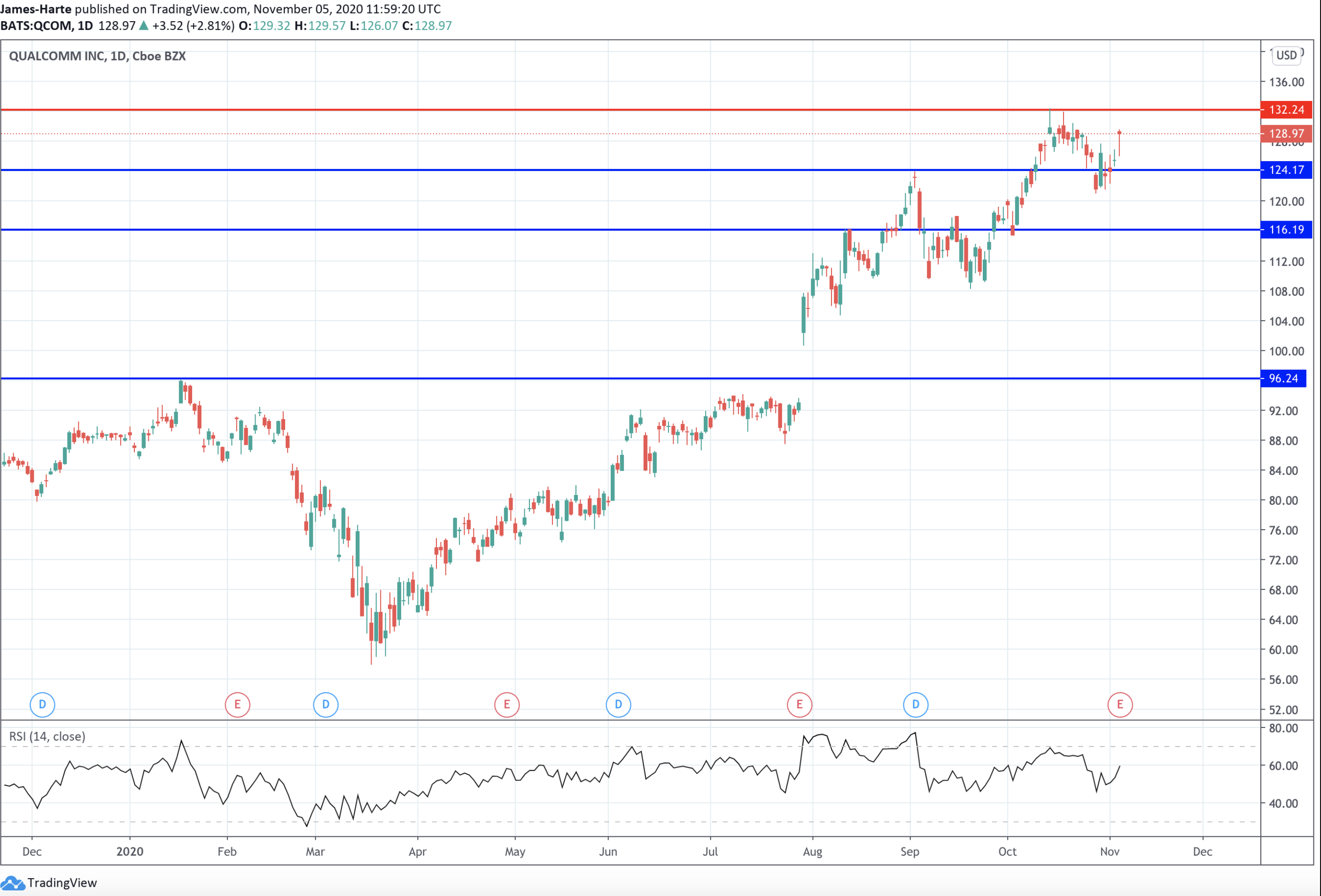Click the BATS:QCOM ticker symbol text
1321x896 pixels.
36,25
